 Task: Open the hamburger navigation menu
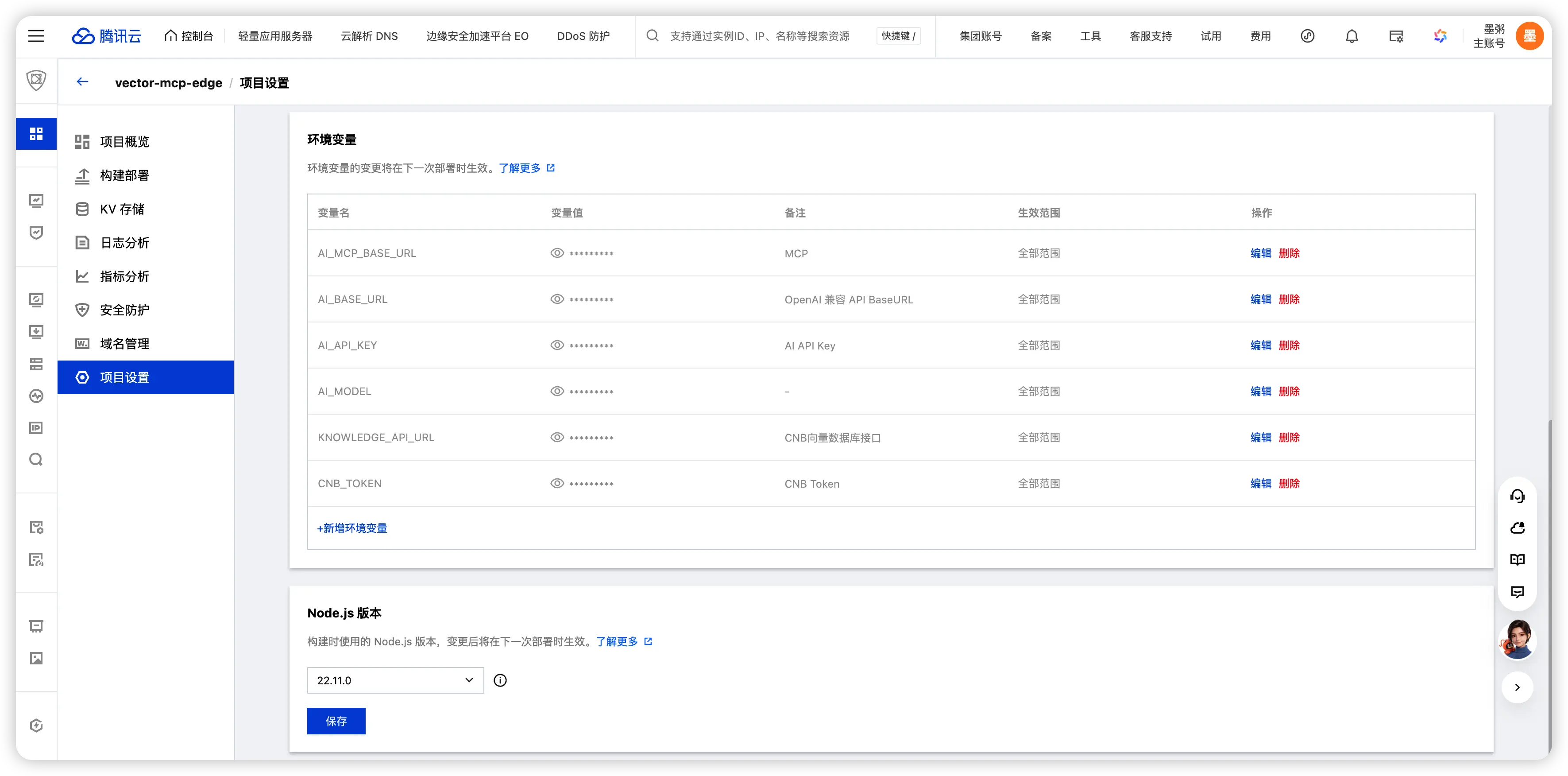tap(36, 36)
